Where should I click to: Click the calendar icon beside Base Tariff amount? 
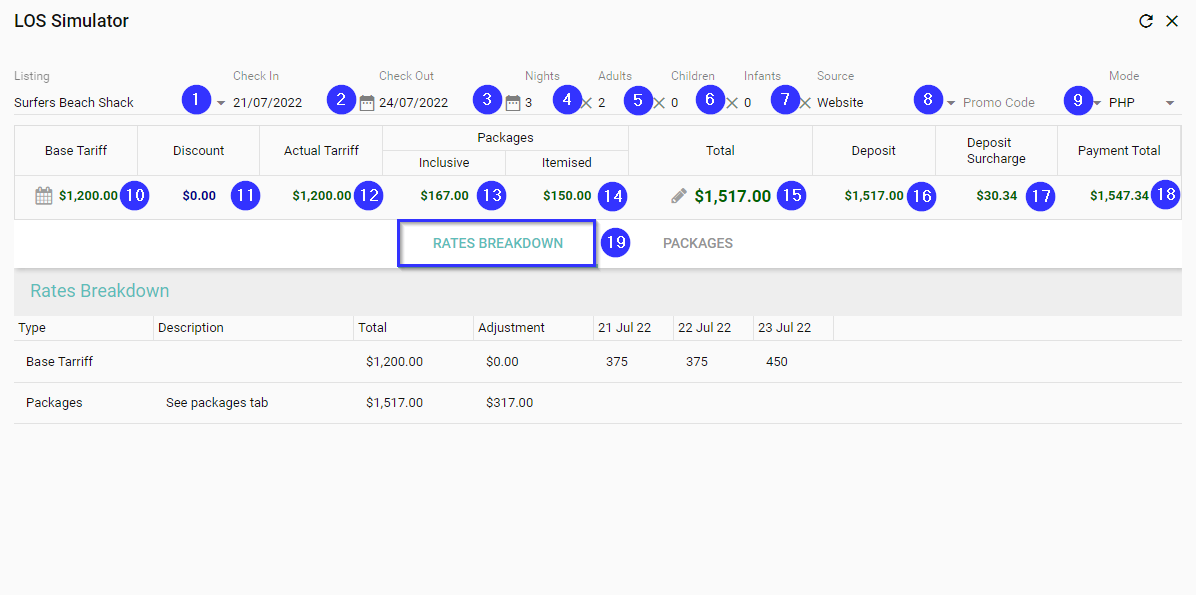43,196
